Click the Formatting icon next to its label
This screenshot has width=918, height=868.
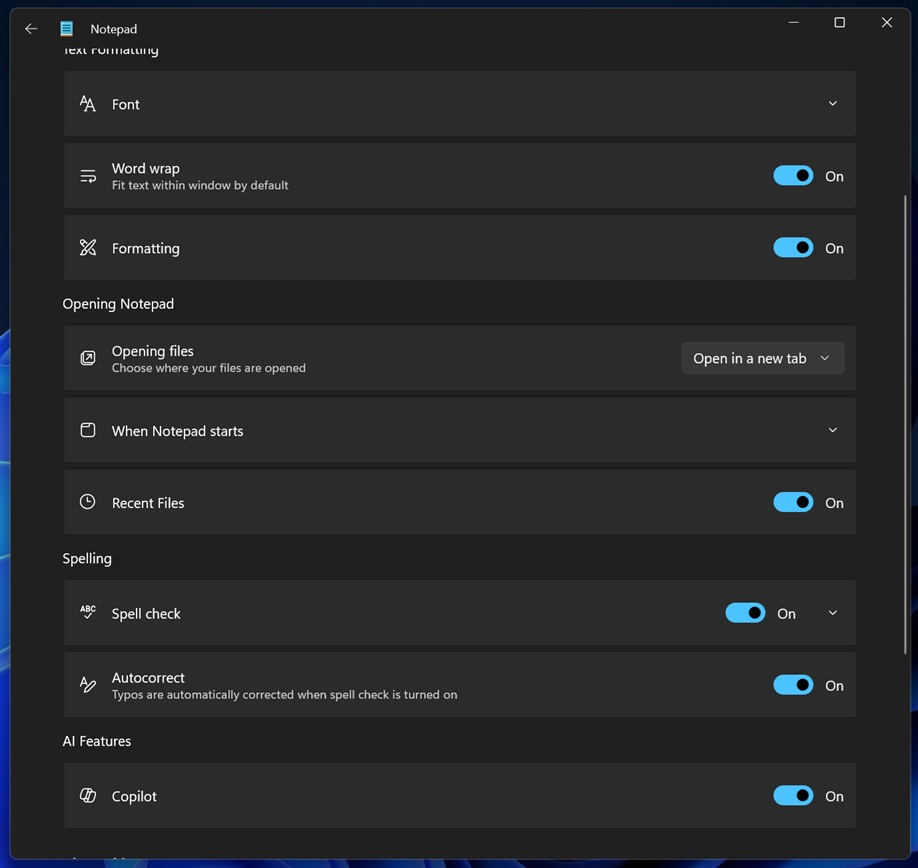click(x=87, y=247)
